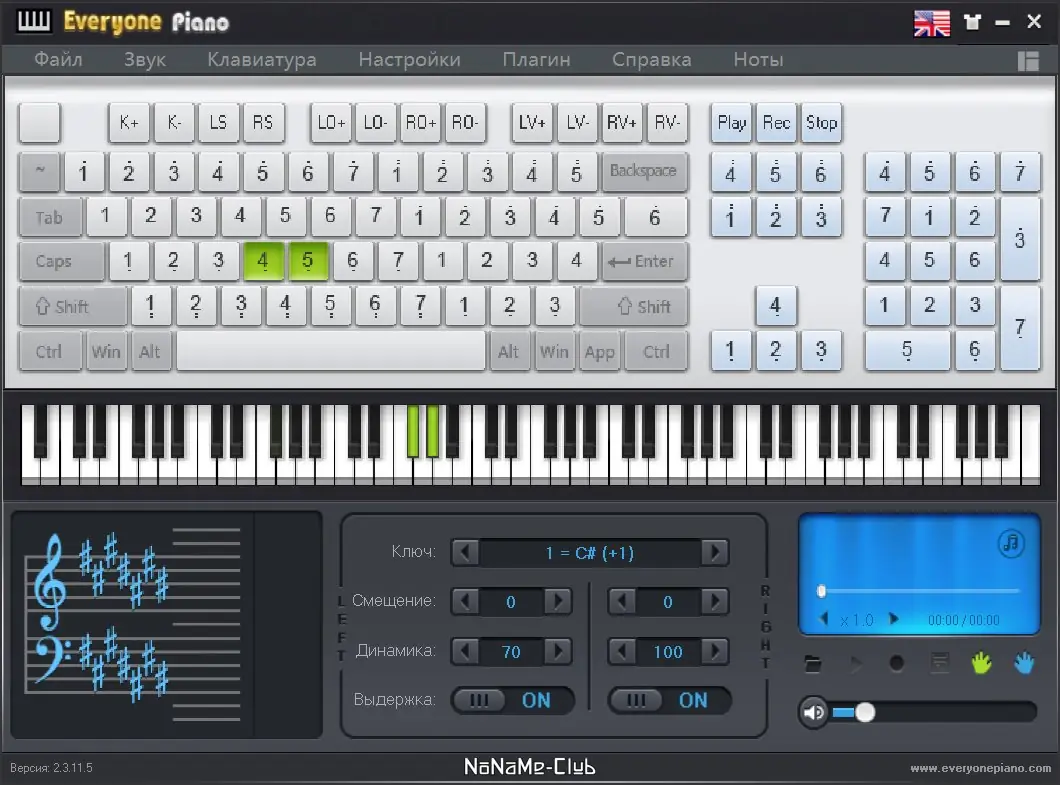Toggle the green left-hand icon
Image resolution: width=1060 pixels, height=785 pixels.
point(982,663)
